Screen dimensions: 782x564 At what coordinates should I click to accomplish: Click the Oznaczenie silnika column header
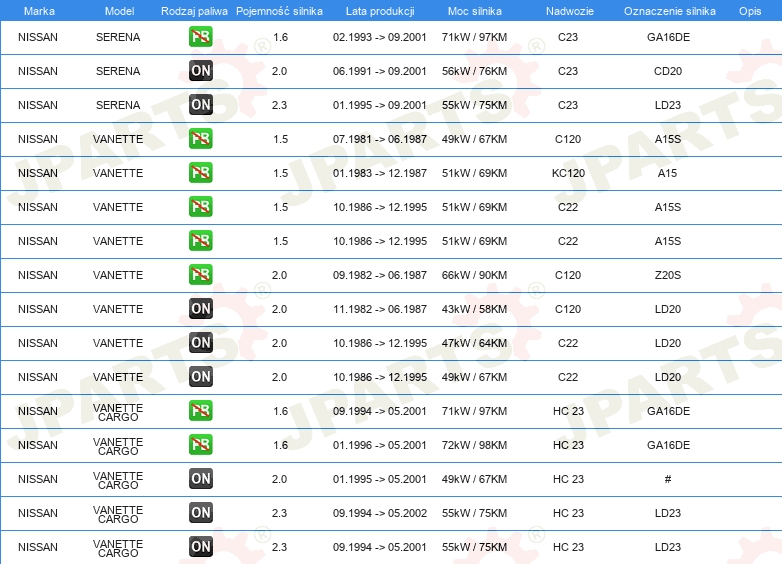[669, 11]
